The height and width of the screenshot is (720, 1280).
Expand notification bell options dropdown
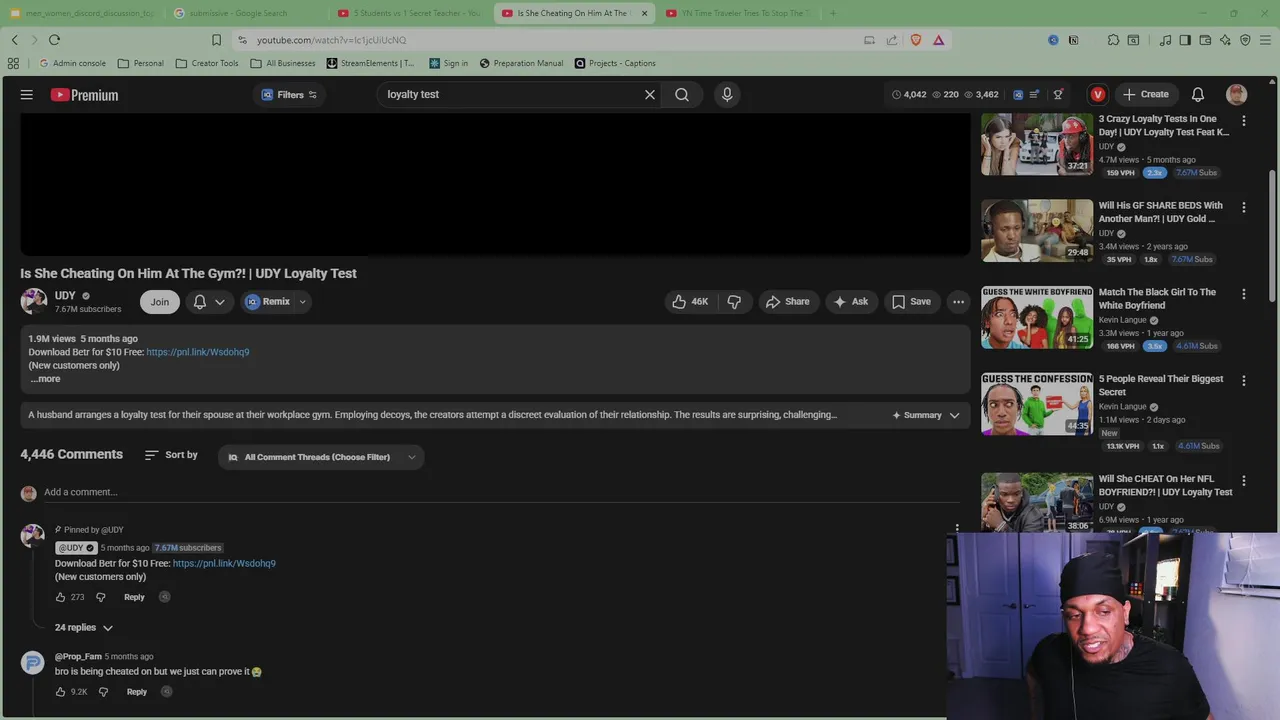[x=220, y=302]
